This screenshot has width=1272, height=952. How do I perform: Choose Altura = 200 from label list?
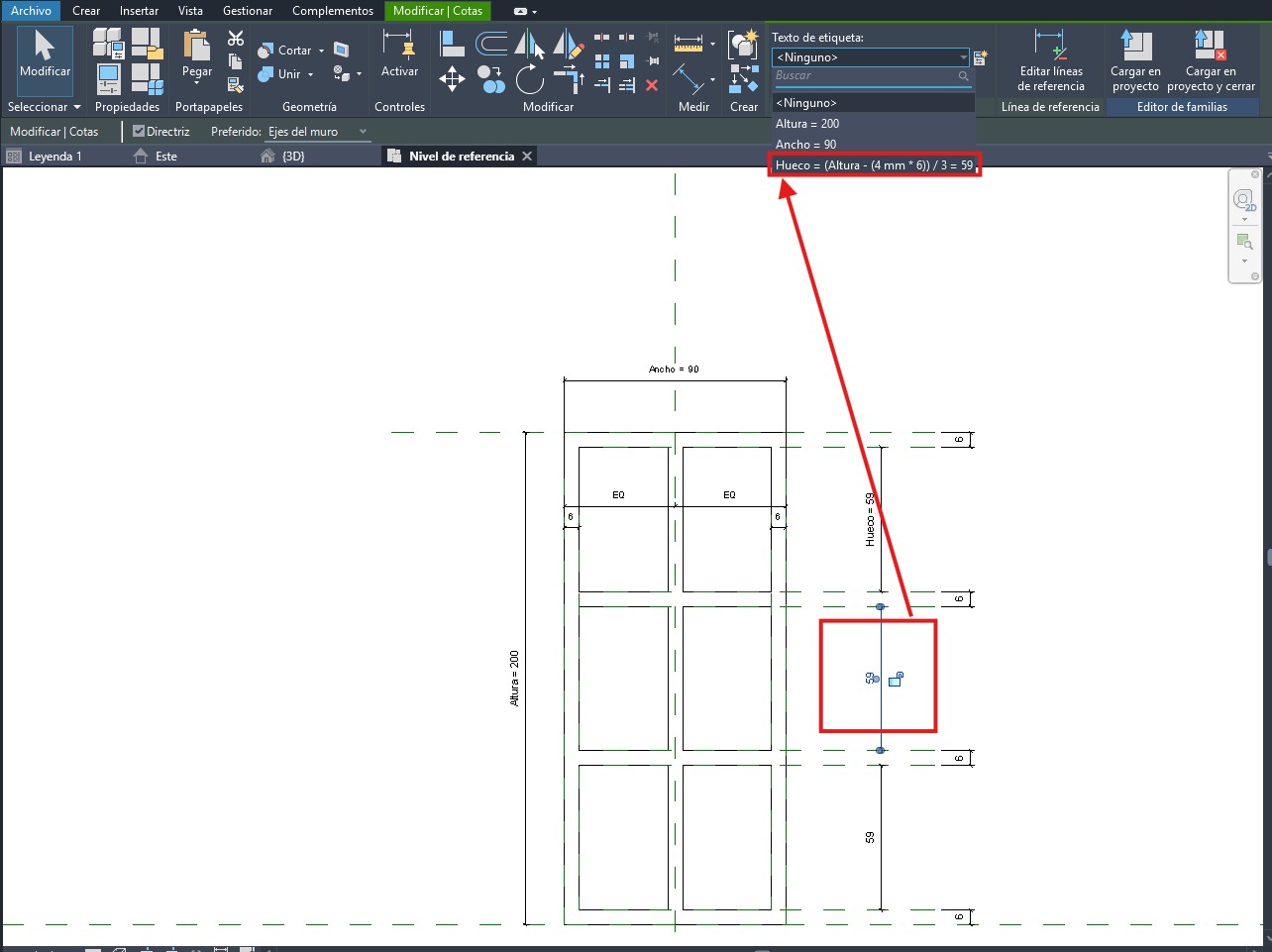click(x=807, y=124)
